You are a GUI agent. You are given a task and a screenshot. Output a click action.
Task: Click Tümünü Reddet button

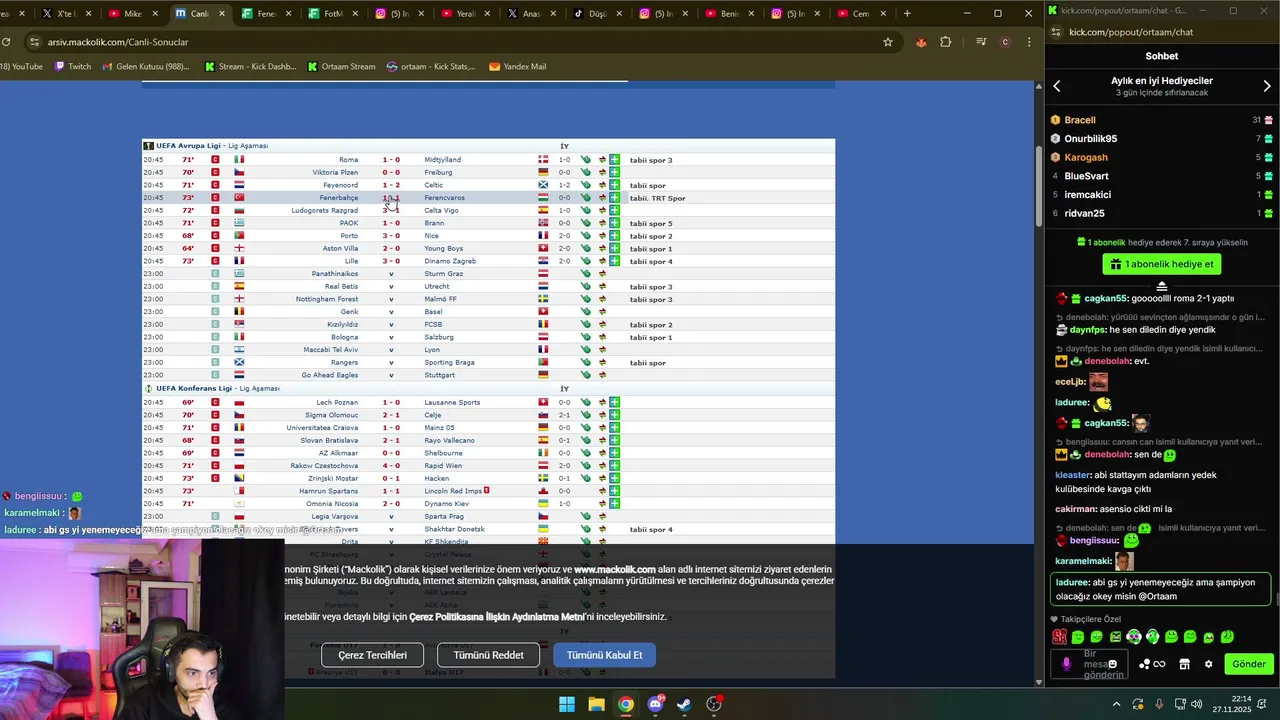coord(488,655)
